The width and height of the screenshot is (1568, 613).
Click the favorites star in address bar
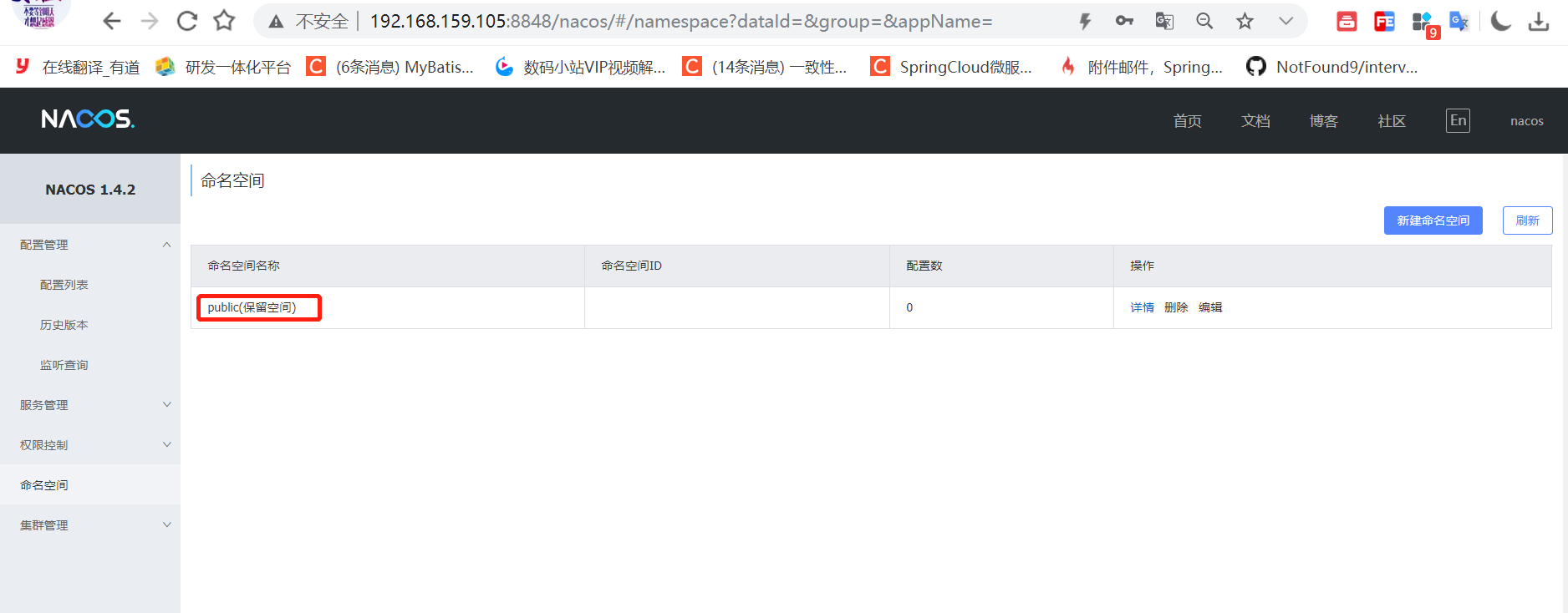[1245, 21]
